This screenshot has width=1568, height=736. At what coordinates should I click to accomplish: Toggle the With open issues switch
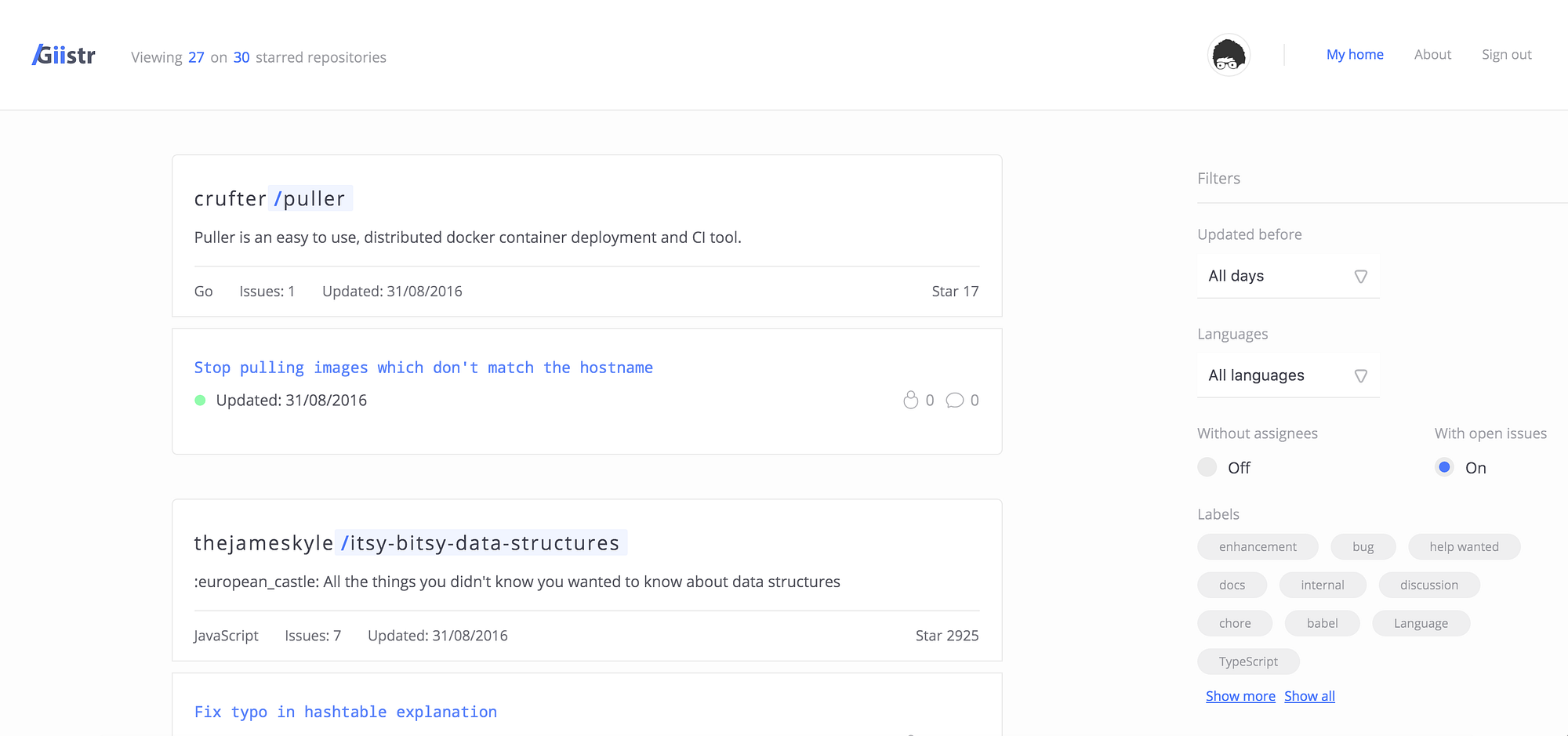pyautogui.click(x=1444, y=467)
